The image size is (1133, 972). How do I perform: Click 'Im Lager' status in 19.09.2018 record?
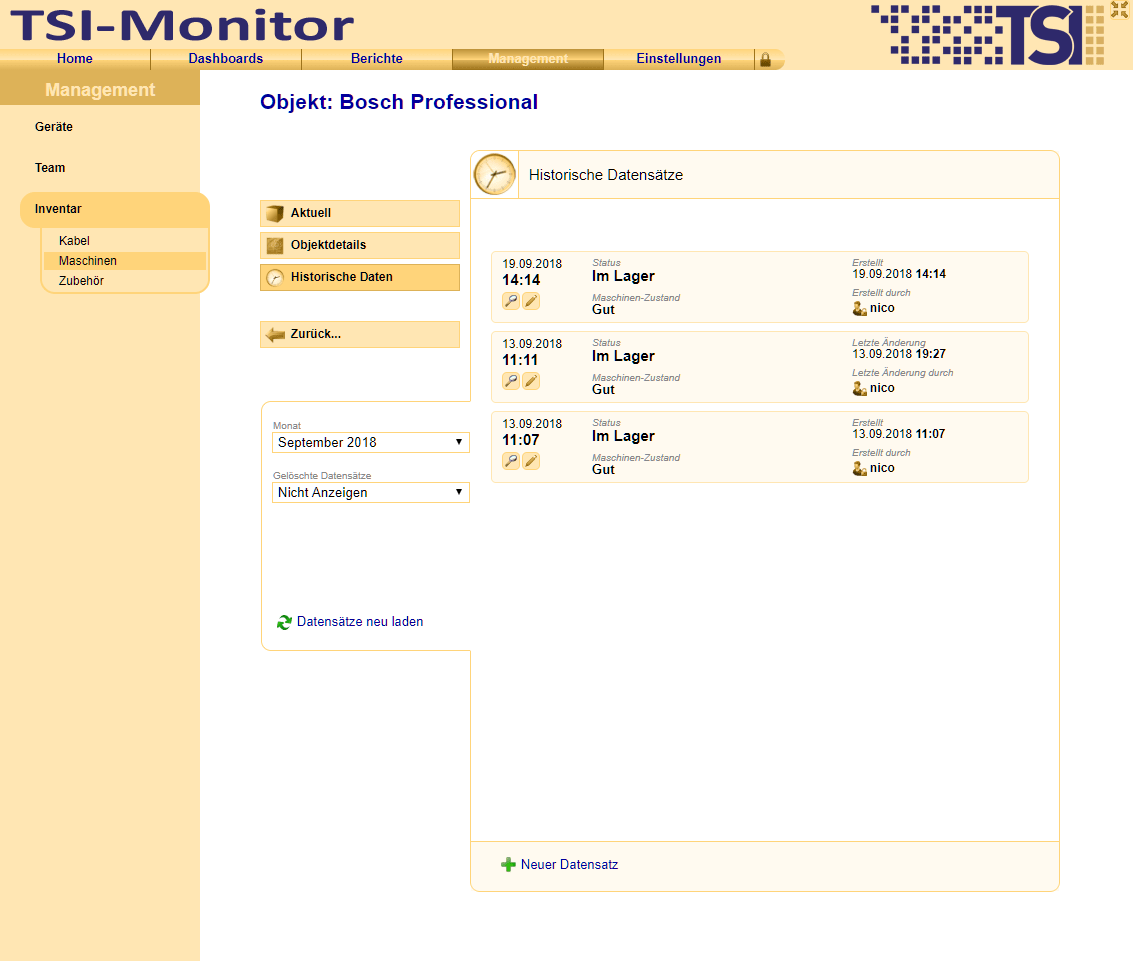(x=623, y=276)
